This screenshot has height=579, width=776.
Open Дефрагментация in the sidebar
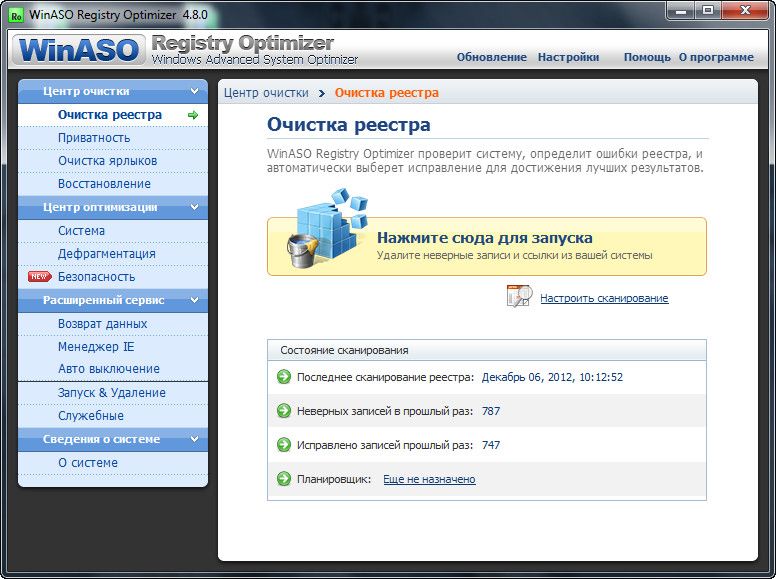pyautogui.click(x=113, y=254)
